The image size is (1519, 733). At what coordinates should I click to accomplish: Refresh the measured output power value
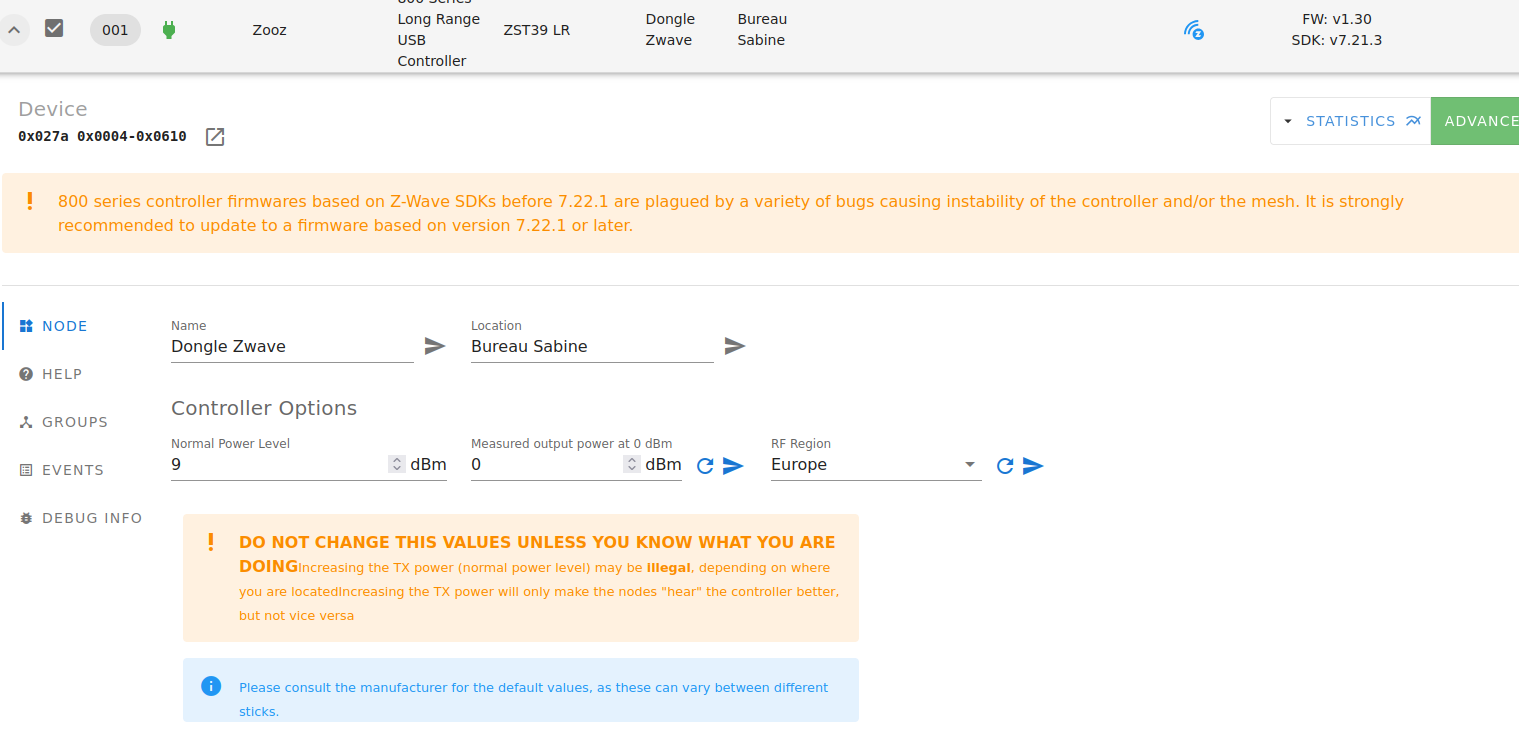(x=705, y=466)
